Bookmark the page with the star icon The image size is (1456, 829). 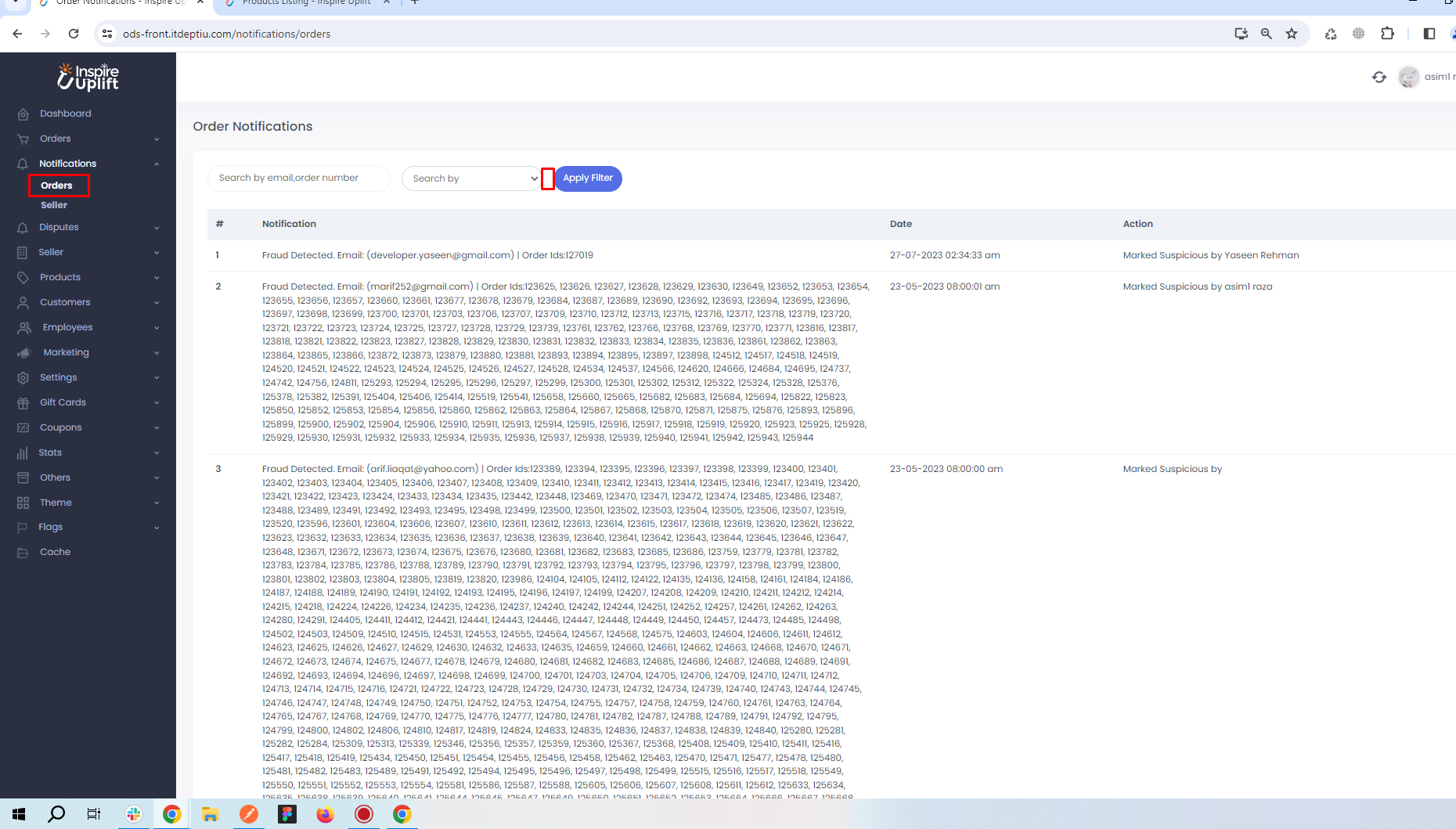pos(1292,34)
